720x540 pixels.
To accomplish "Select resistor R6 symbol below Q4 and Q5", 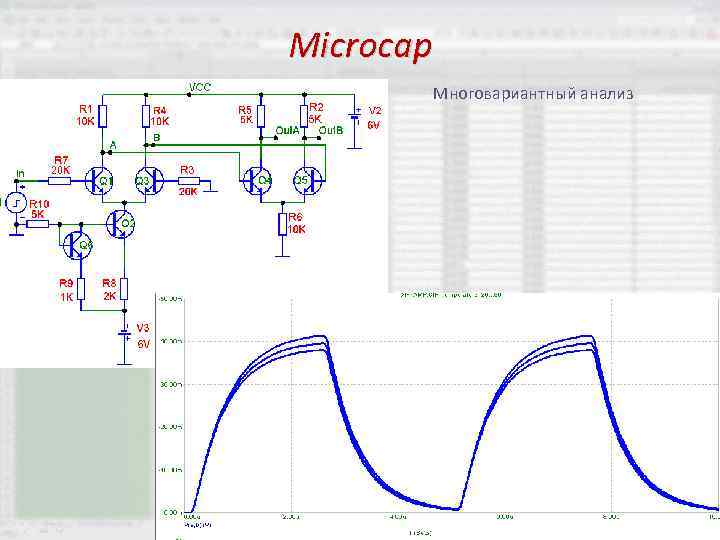I will pyautogui.click(x=282, y=224).
